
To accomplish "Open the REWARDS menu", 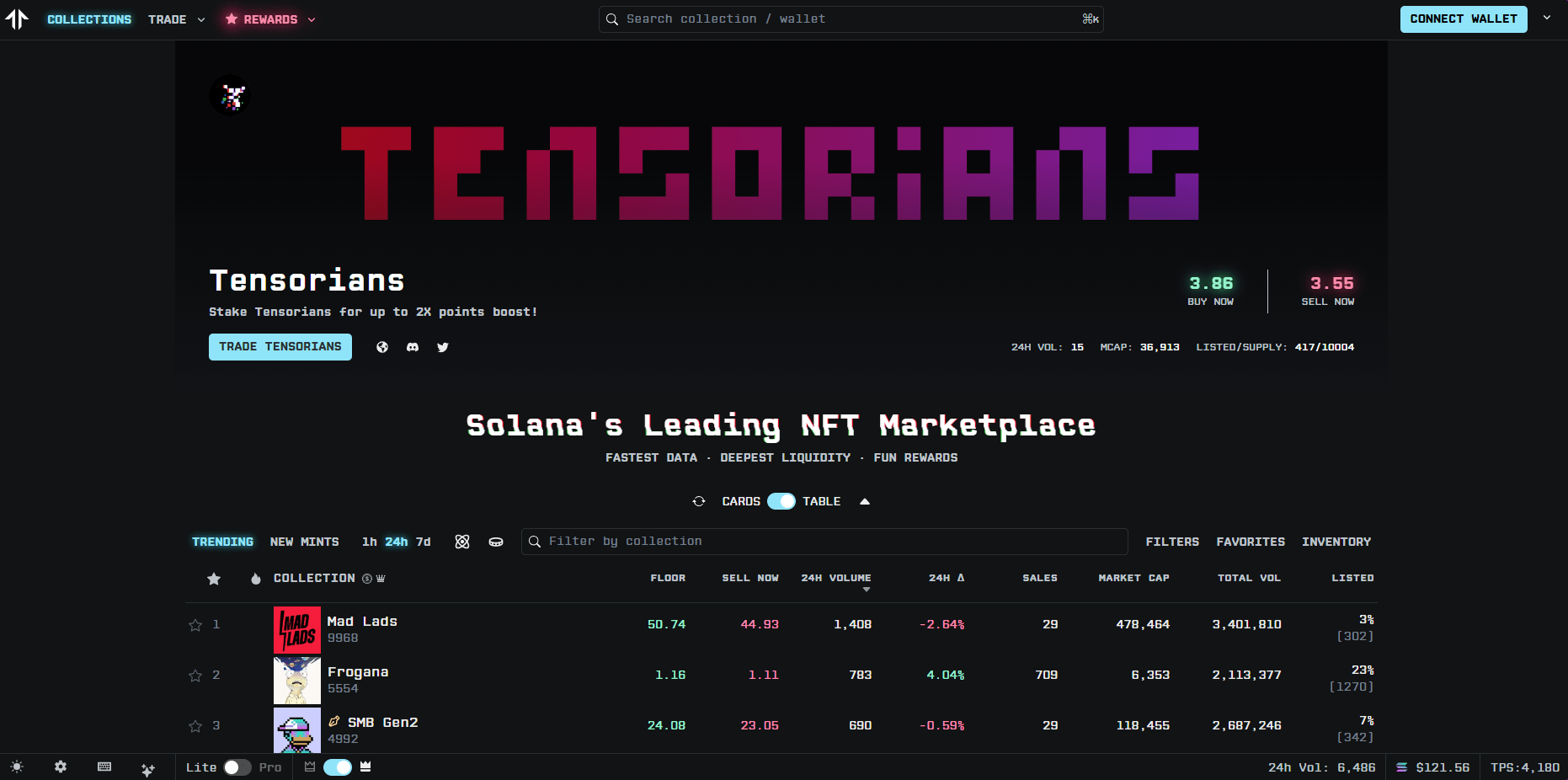I will point(270,19).
